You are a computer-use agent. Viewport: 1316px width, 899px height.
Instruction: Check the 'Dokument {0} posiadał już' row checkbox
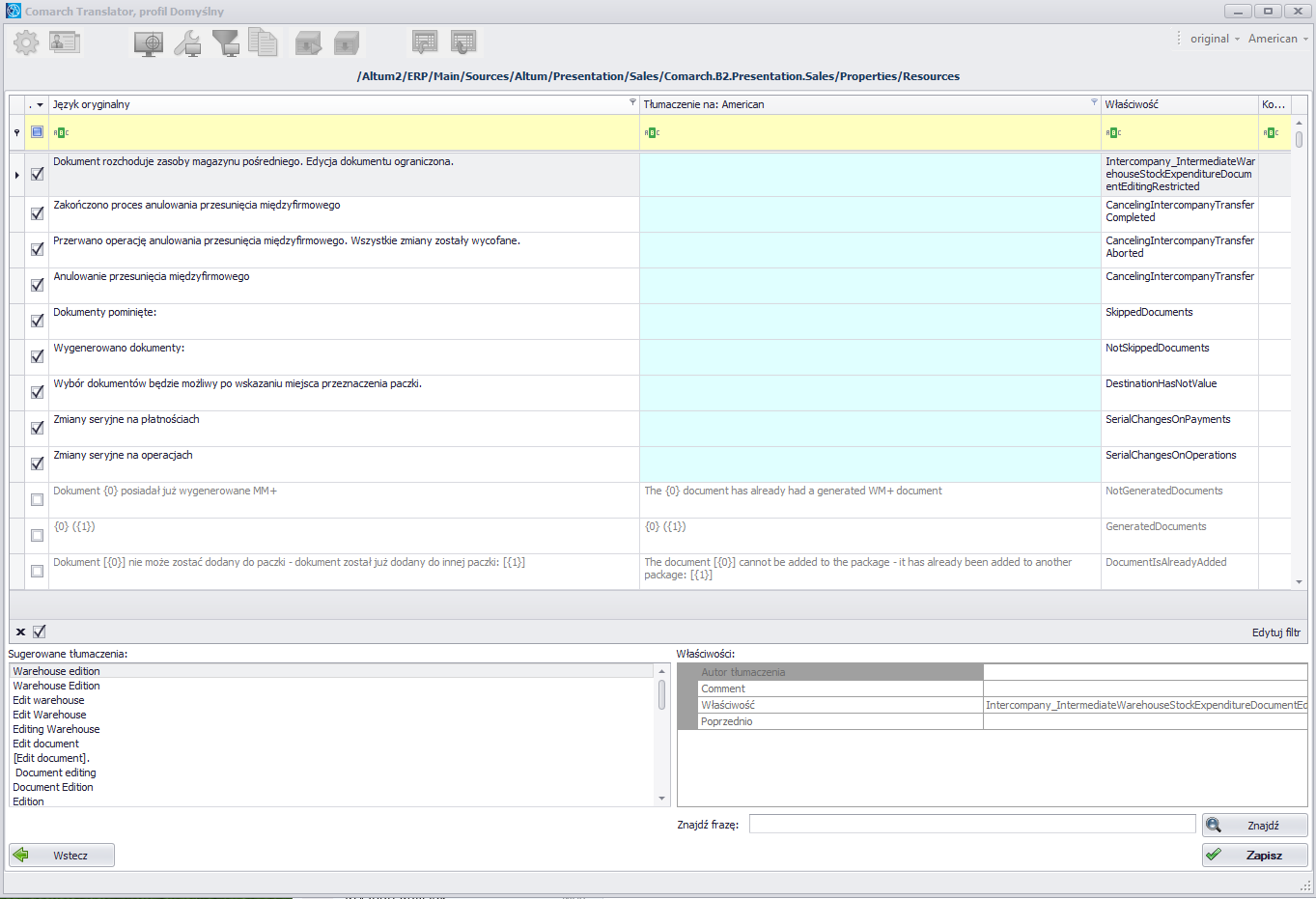(37, 499)
